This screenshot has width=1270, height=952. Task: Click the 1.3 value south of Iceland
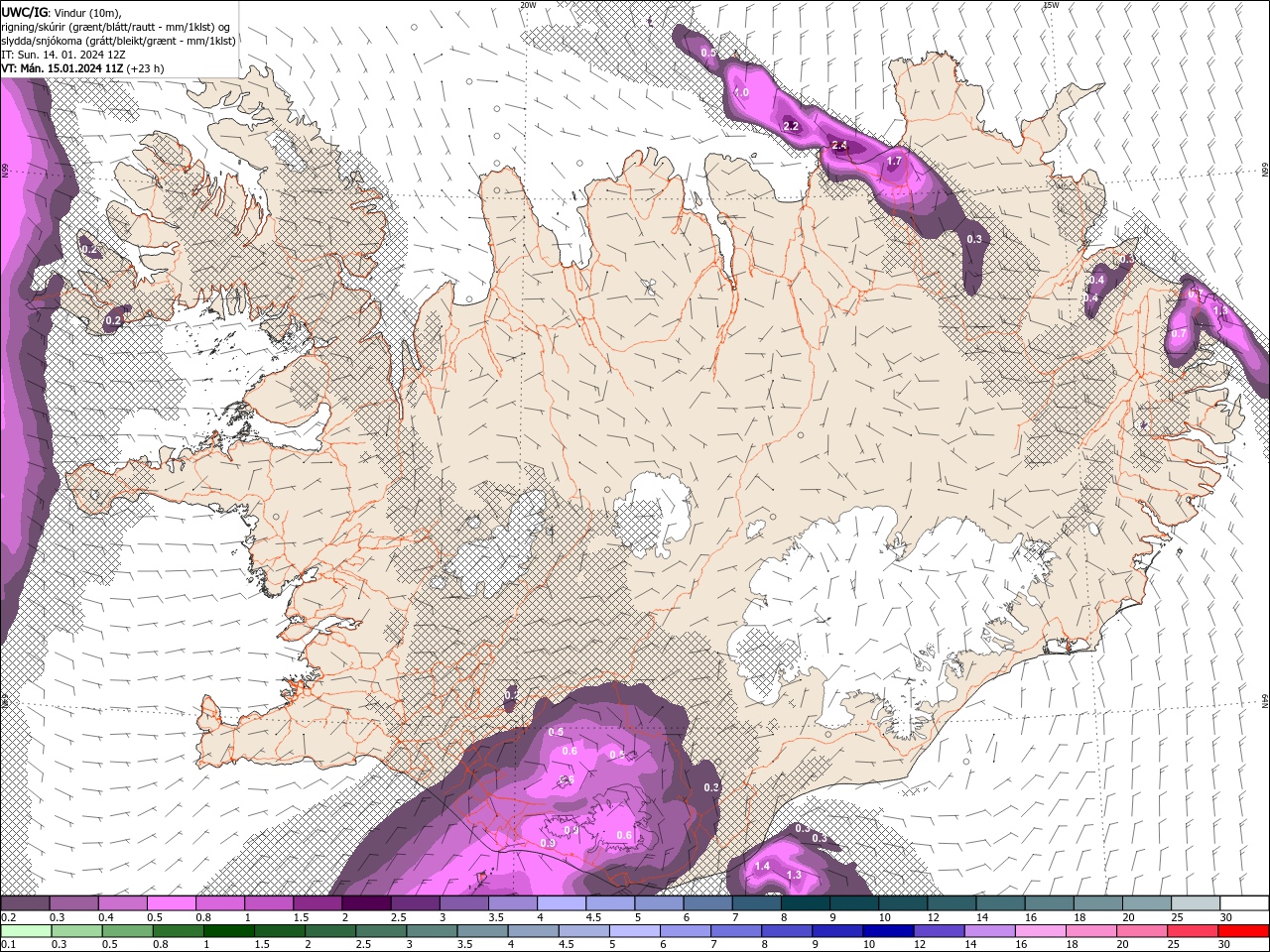[794, 875]
